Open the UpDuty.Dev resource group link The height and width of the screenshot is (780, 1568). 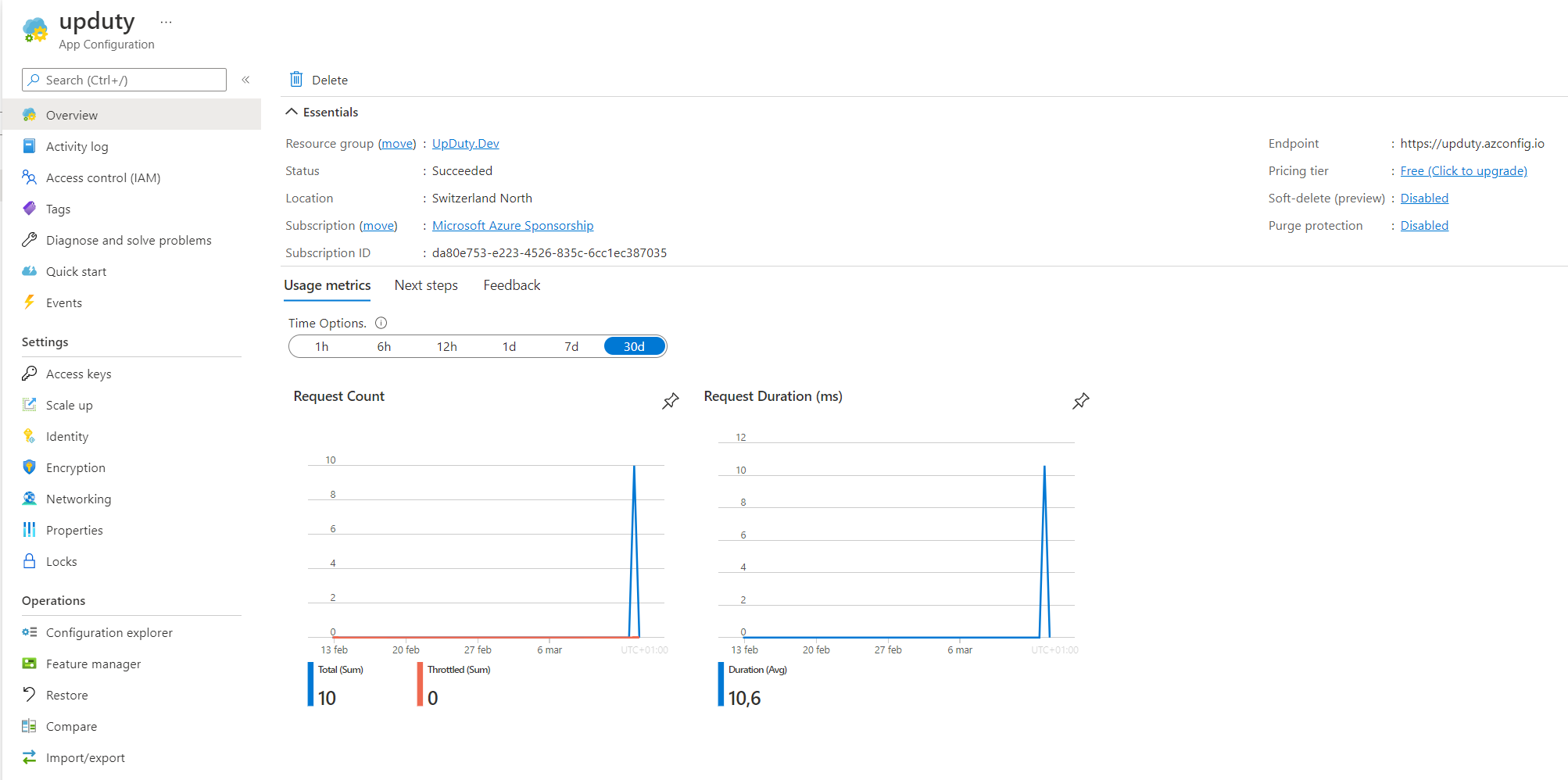[x=465, y=144]
